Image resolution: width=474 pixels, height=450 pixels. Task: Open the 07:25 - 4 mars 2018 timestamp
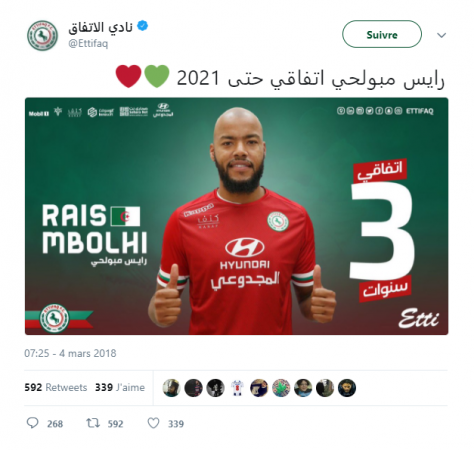point(70,353)
